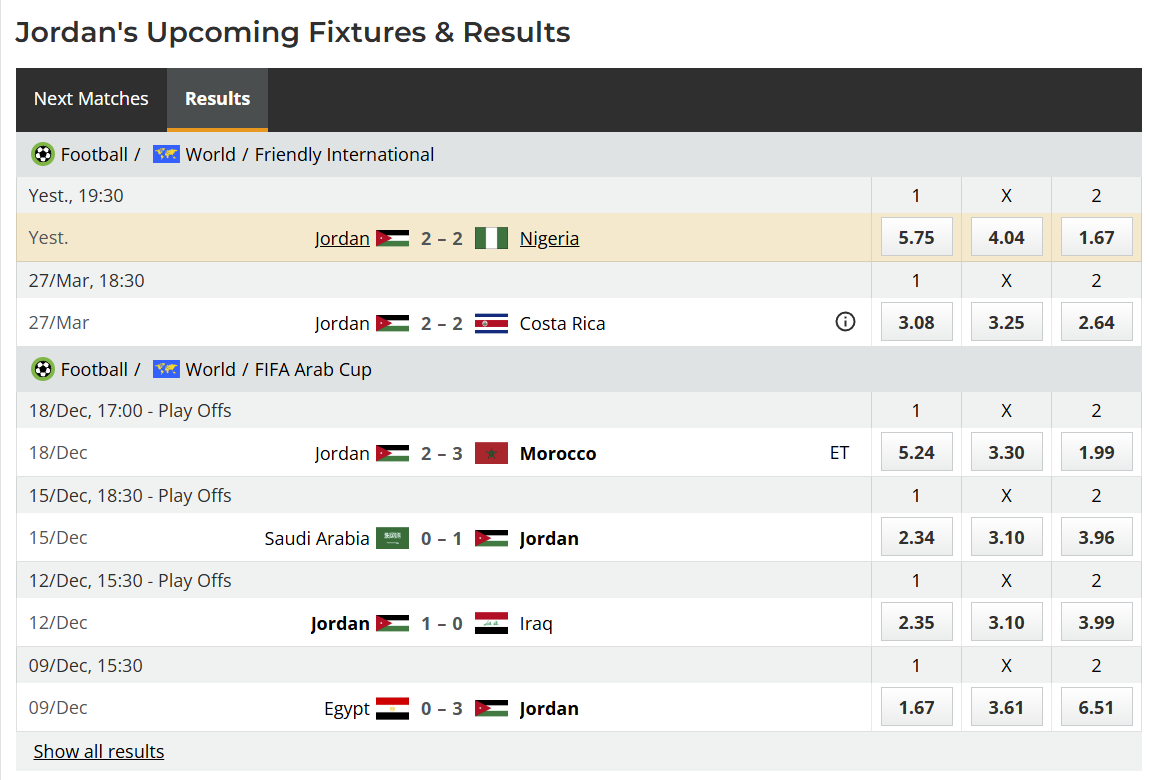
Task: Click the Costa Rica flag icon
Action: tap(491, 323)
